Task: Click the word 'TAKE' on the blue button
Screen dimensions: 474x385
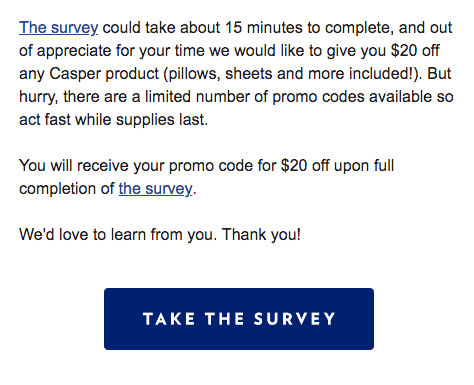Action: point(169,319)
